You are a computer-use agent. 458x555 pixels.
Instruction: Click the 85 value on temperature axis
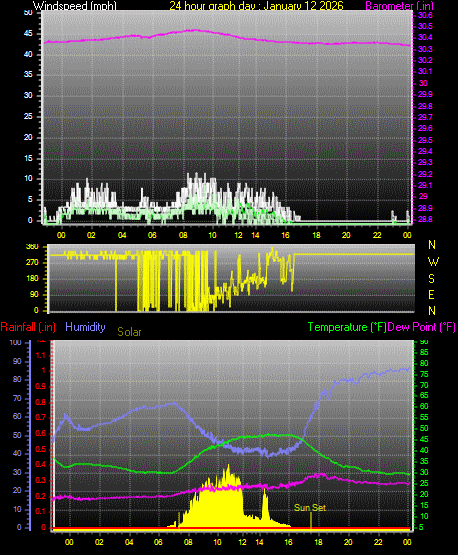(x=424, y=352)
